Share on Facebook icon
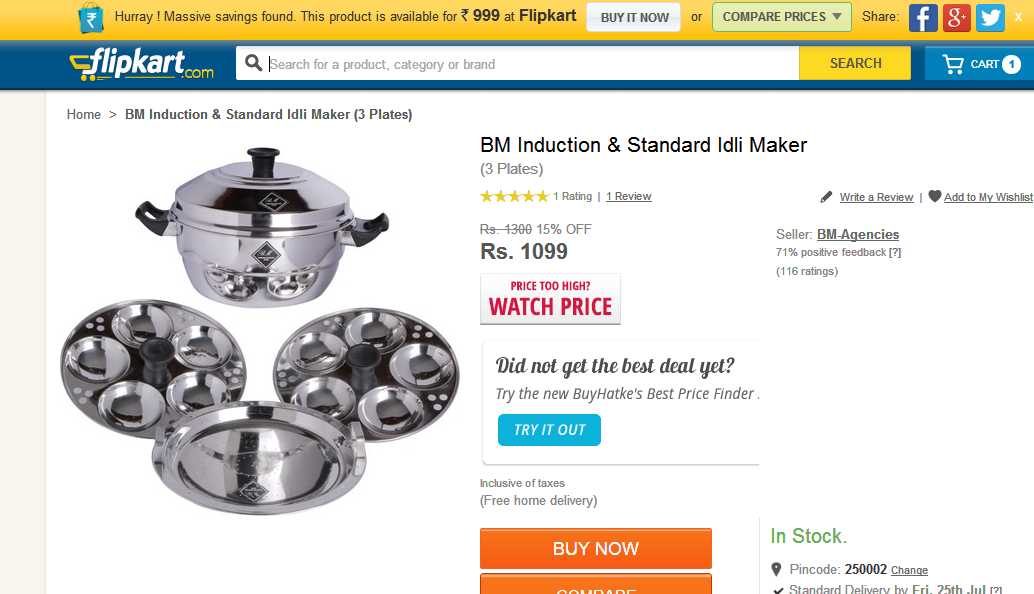1034x594 pixels. [923, 17]
